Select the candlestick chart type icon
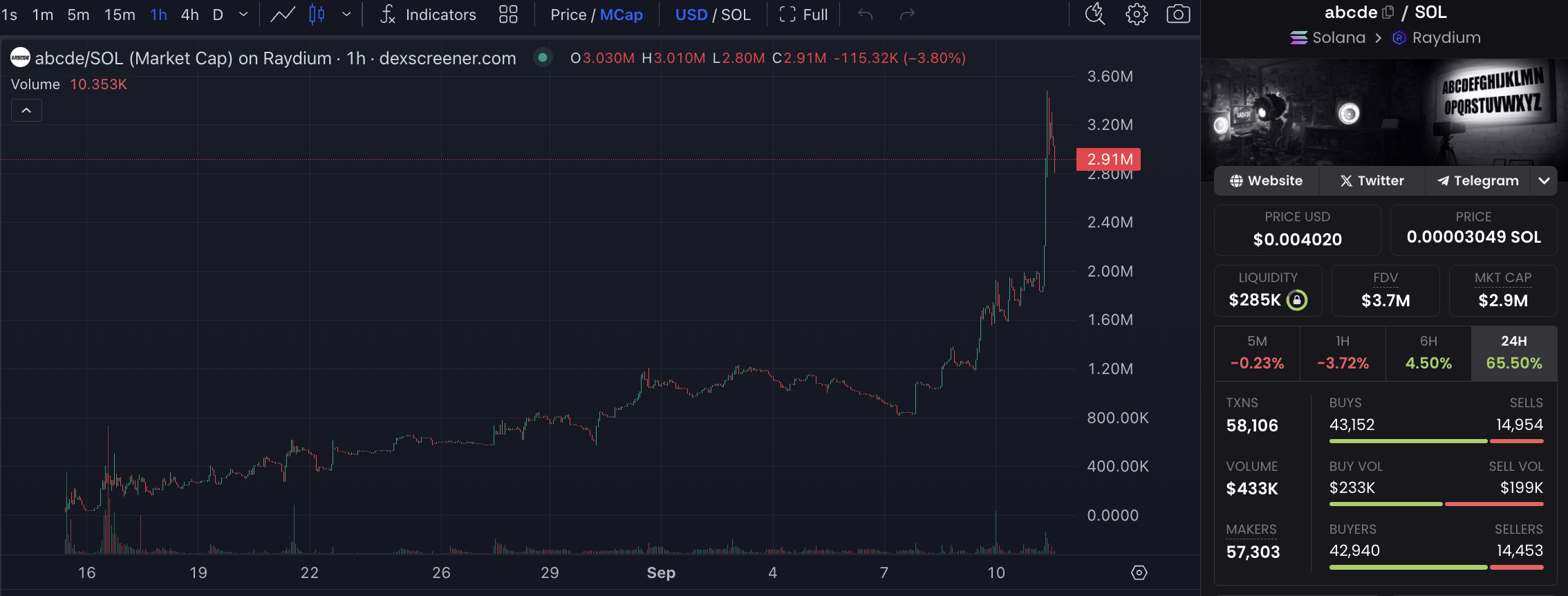This screenshot has width=1568, height=596. (x=317, y=15)
